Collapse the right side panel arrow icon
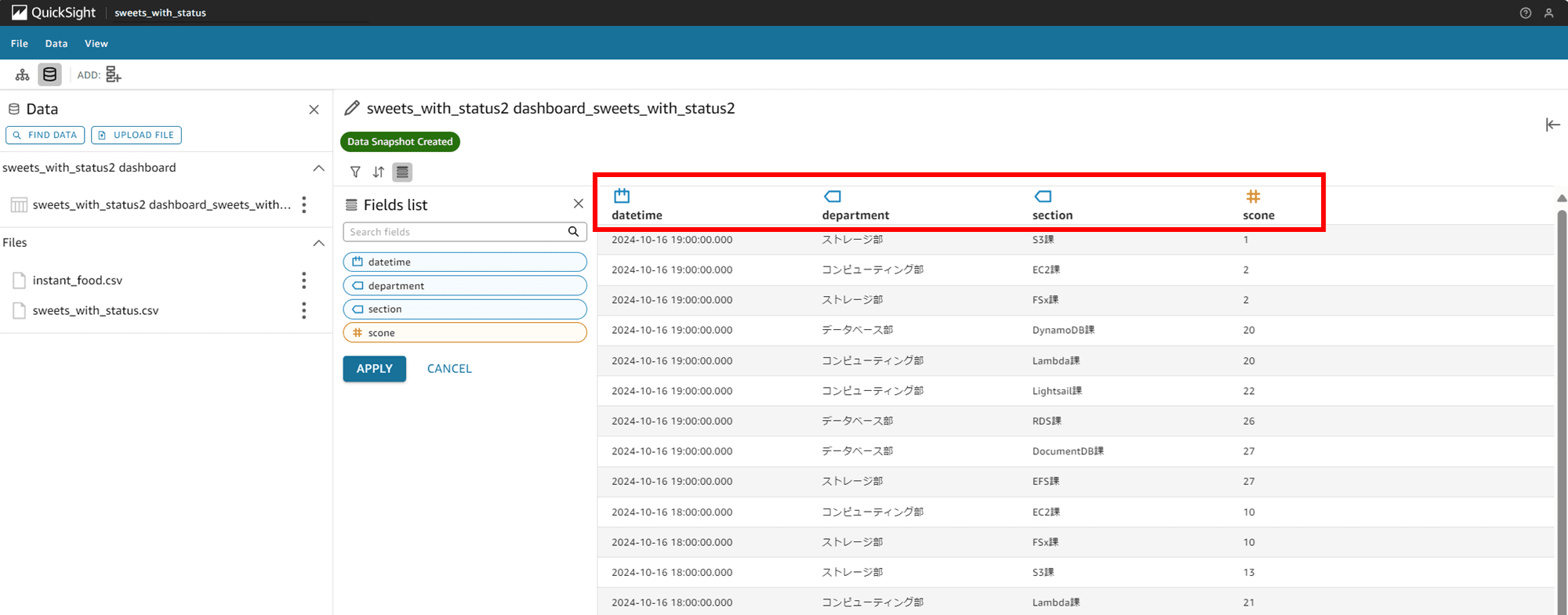 [1552, 125]
